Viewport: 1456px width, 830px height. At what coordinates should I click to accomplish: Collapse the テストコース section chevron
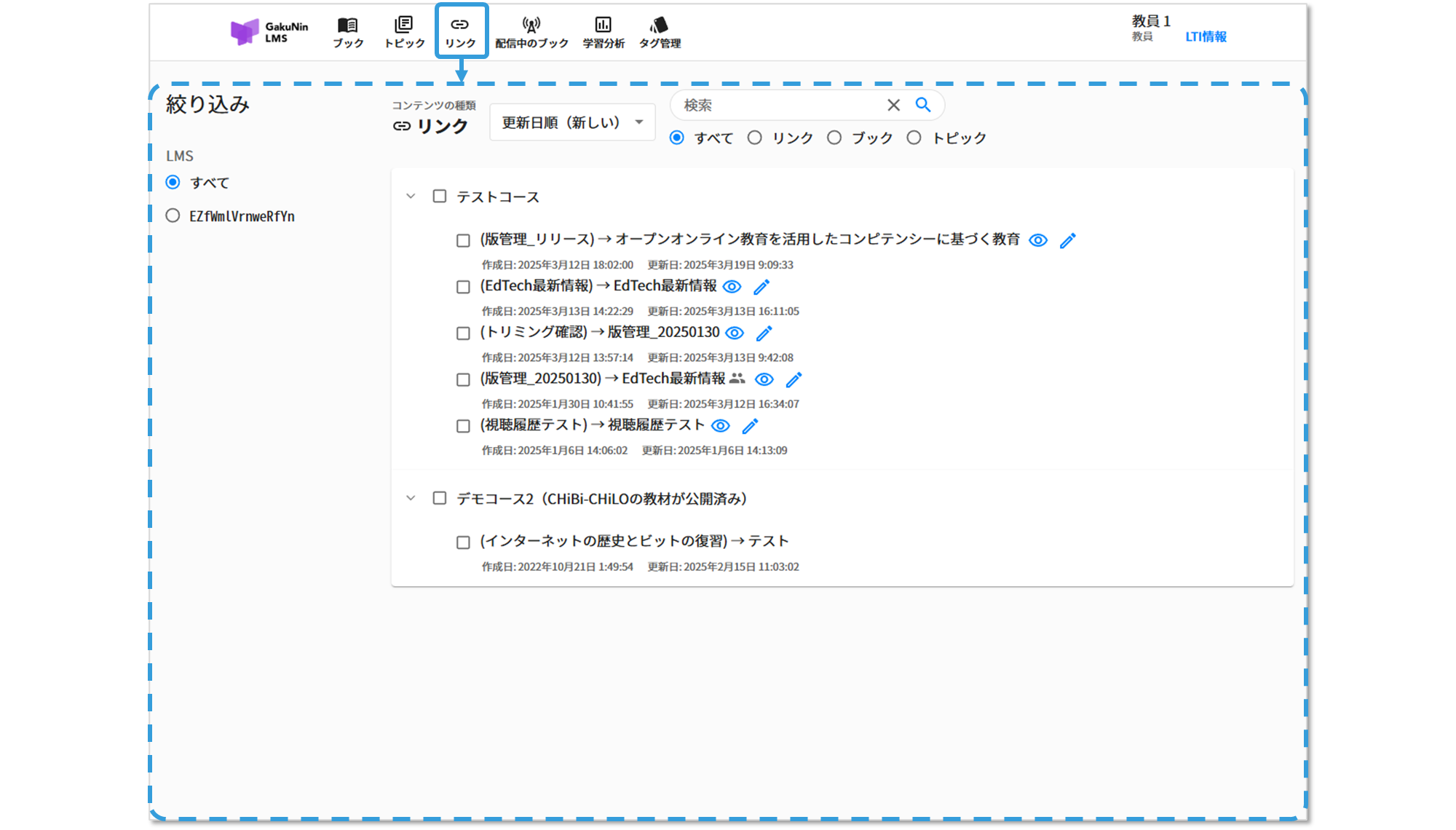(x=411, y=197)
